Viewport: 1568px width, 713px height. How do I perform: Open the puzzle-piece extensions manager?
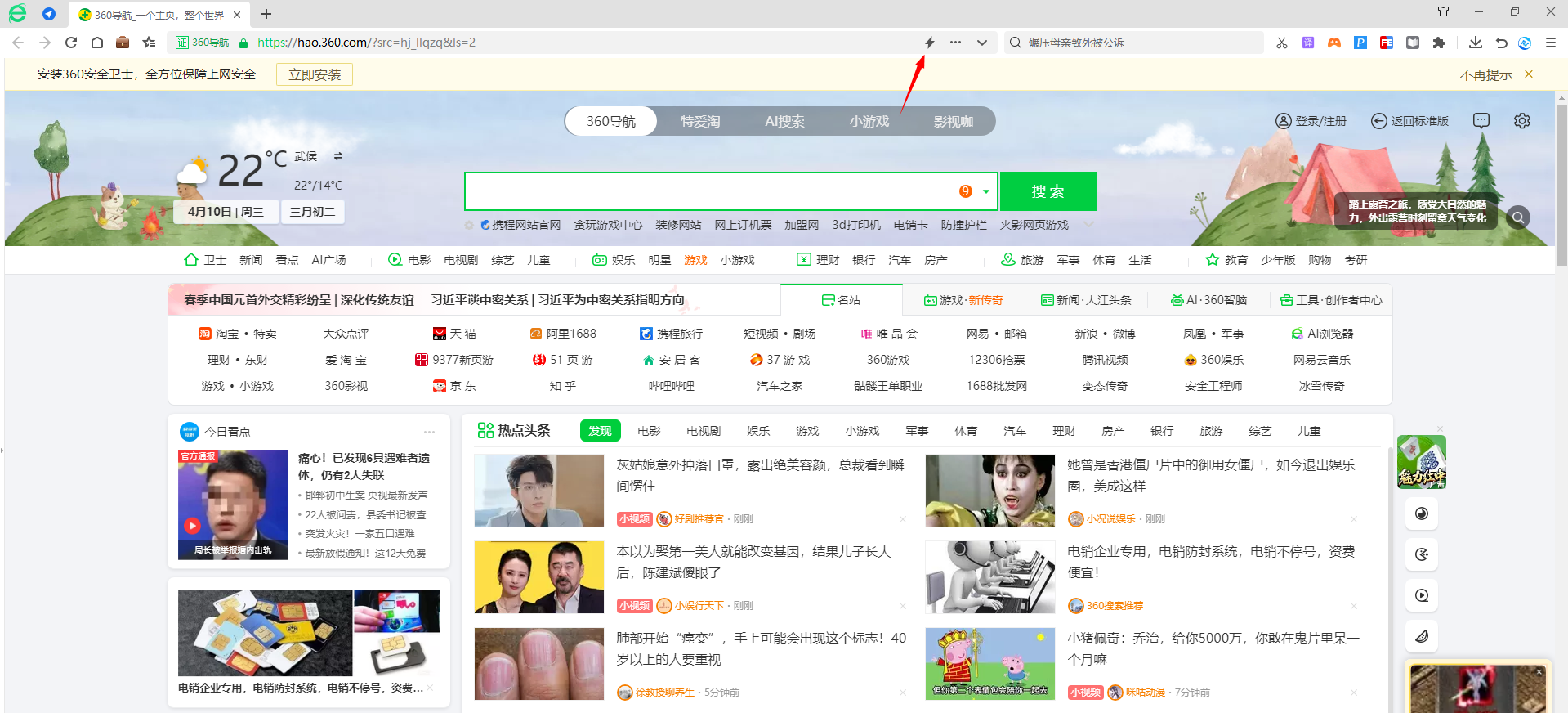point(1439,43)
